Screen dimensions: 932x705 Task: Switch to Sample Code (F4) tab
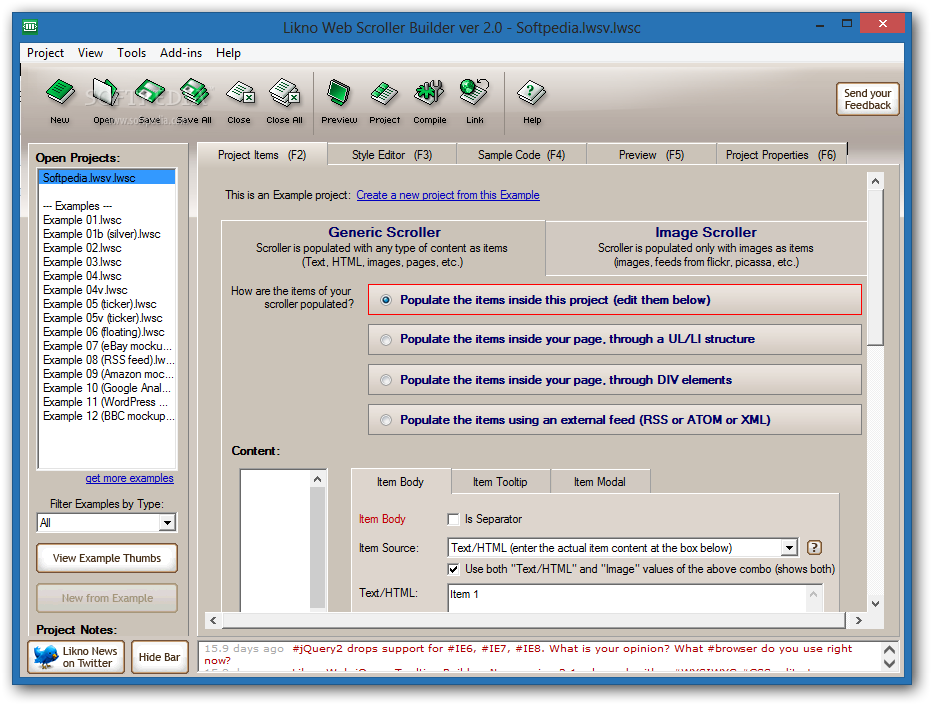click(521, 155)
